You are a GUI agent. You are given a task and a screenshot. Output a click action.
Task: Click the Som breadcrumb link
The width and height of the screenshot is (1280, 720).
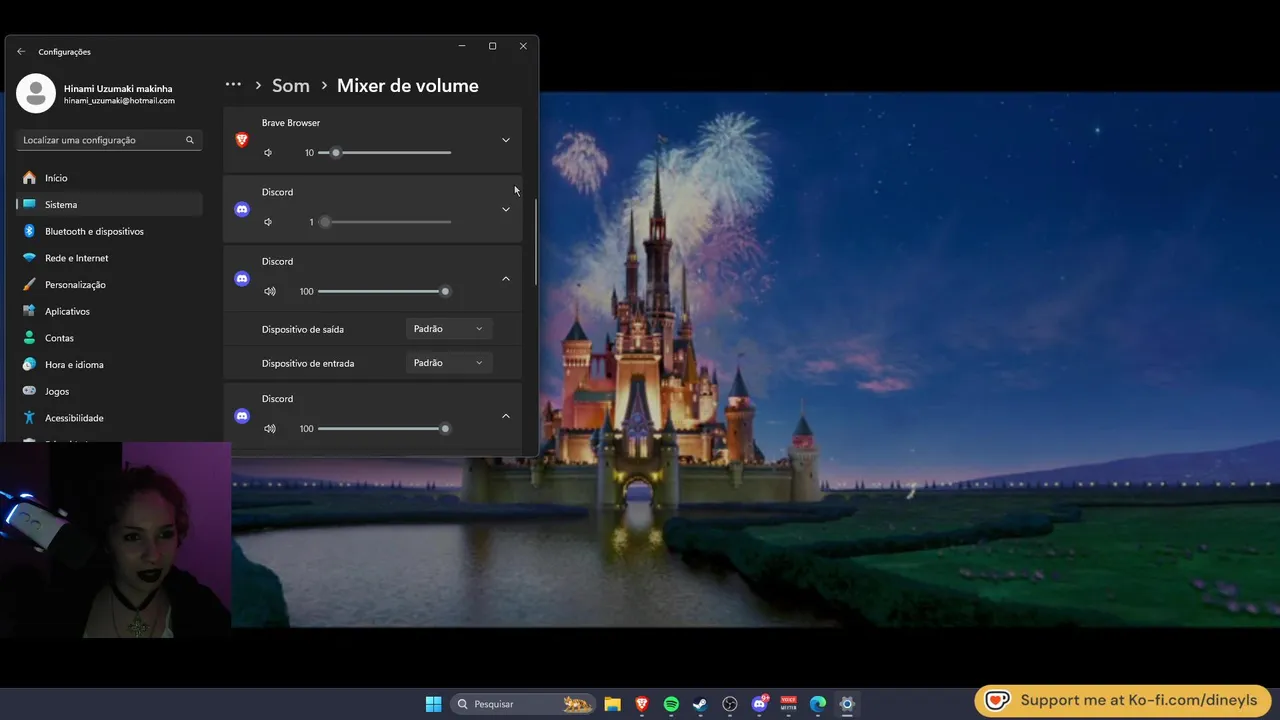click(x=291, y=86)
